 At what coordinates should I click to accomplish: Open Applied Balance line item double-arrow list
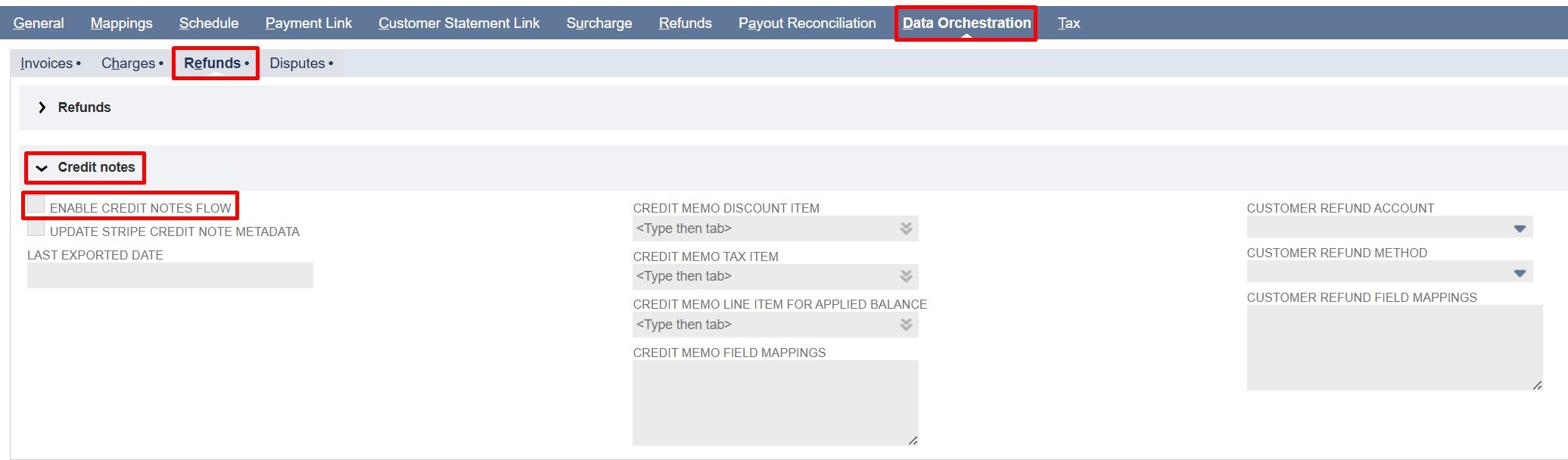pyautogui.click(x=905, y=325)
